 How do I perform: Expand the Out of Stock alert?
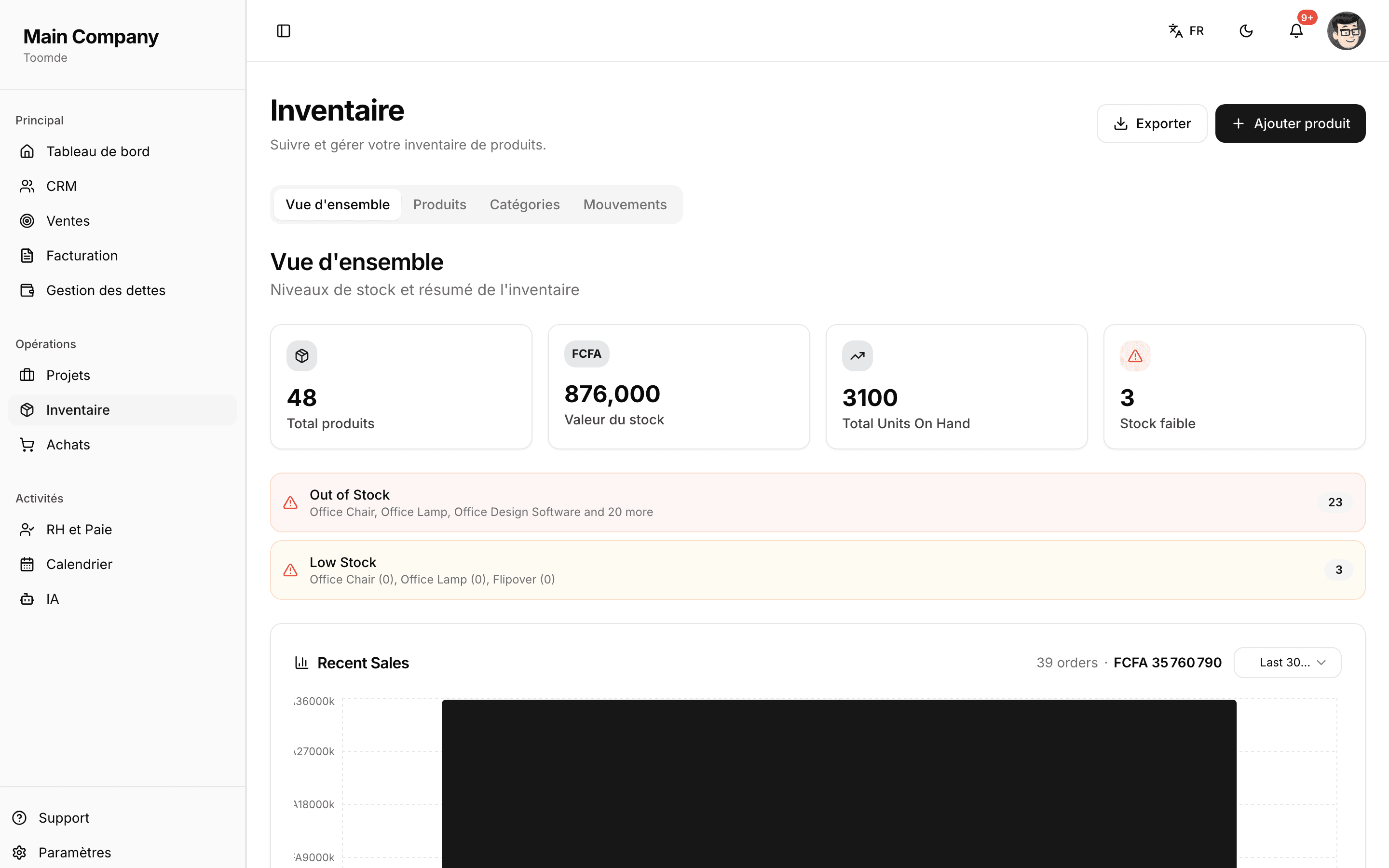pyautogui.click(x=817, y=502)
